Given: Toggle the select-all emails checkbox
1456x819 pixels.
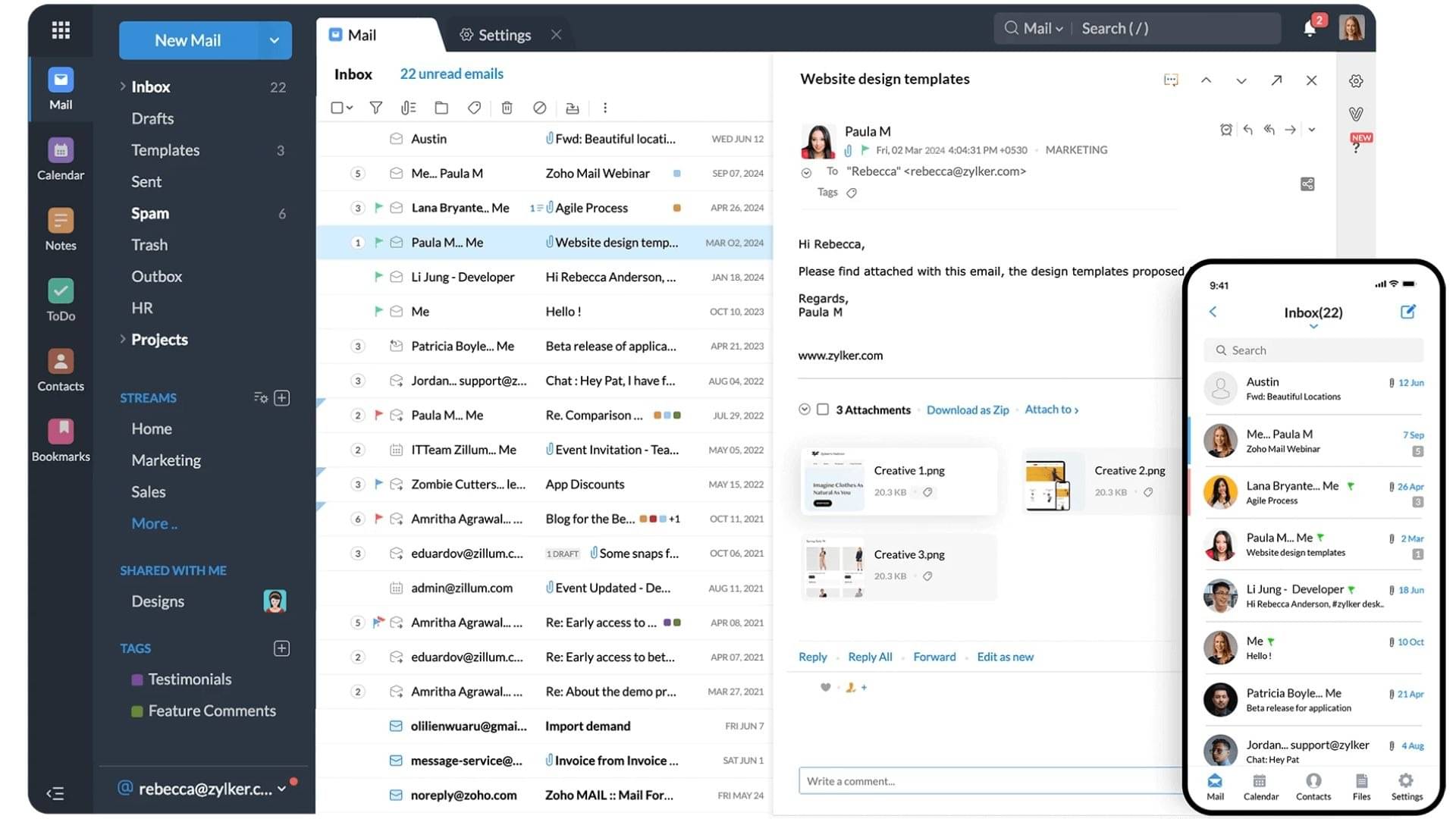Looking at the screenshot, I should (x=337, y=108).
